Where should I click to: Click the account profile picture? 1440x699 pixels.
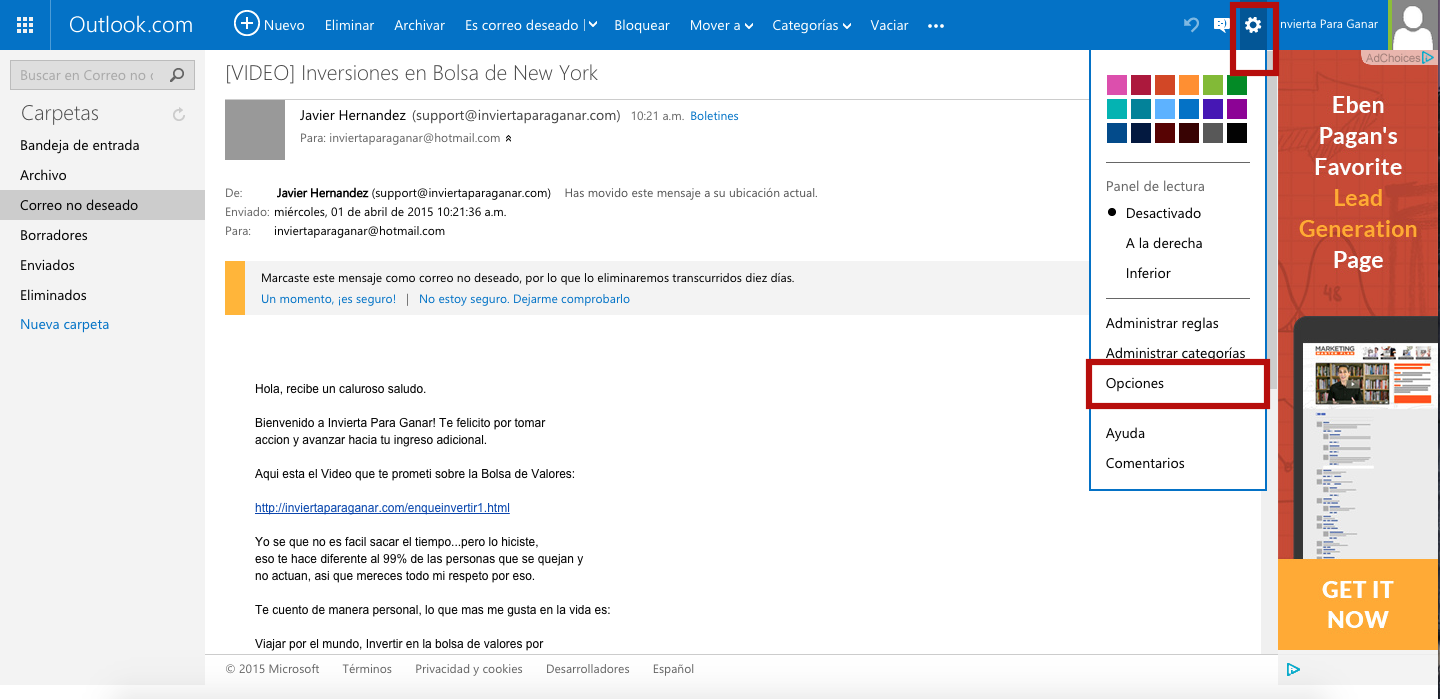[x=1414, y=25]
